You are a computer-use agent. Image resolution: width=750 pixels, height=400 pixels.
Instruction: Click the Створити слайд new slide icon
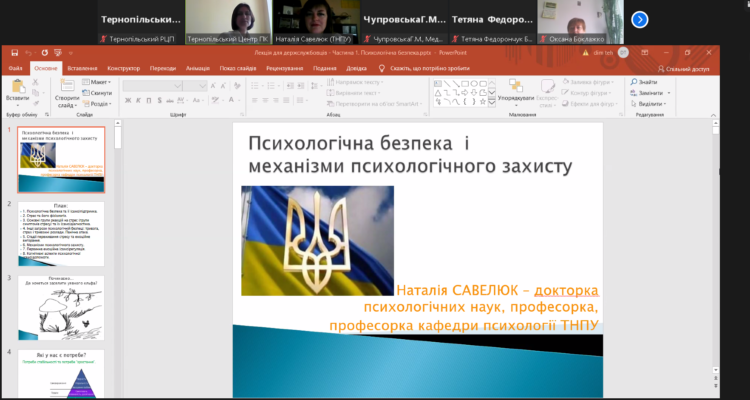pyautogui.click(x=67, y=86)
